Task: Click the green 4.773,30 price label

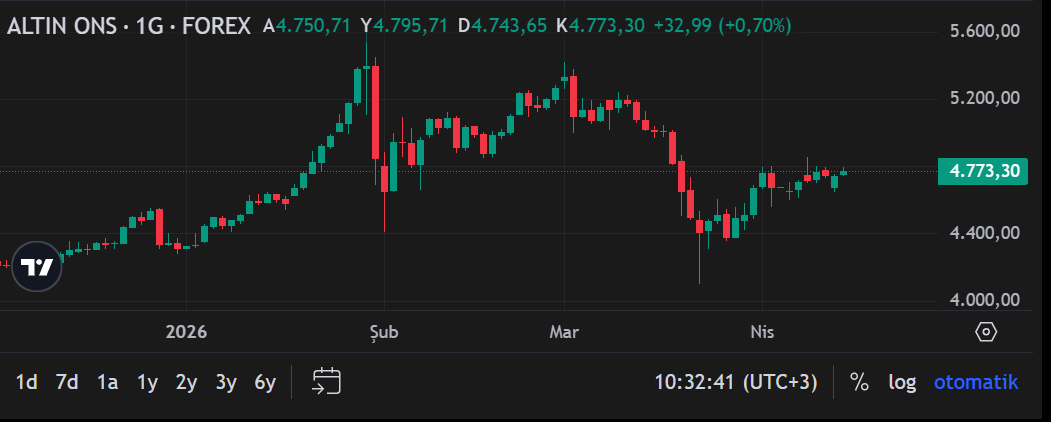Action: (x=984, y=171)
